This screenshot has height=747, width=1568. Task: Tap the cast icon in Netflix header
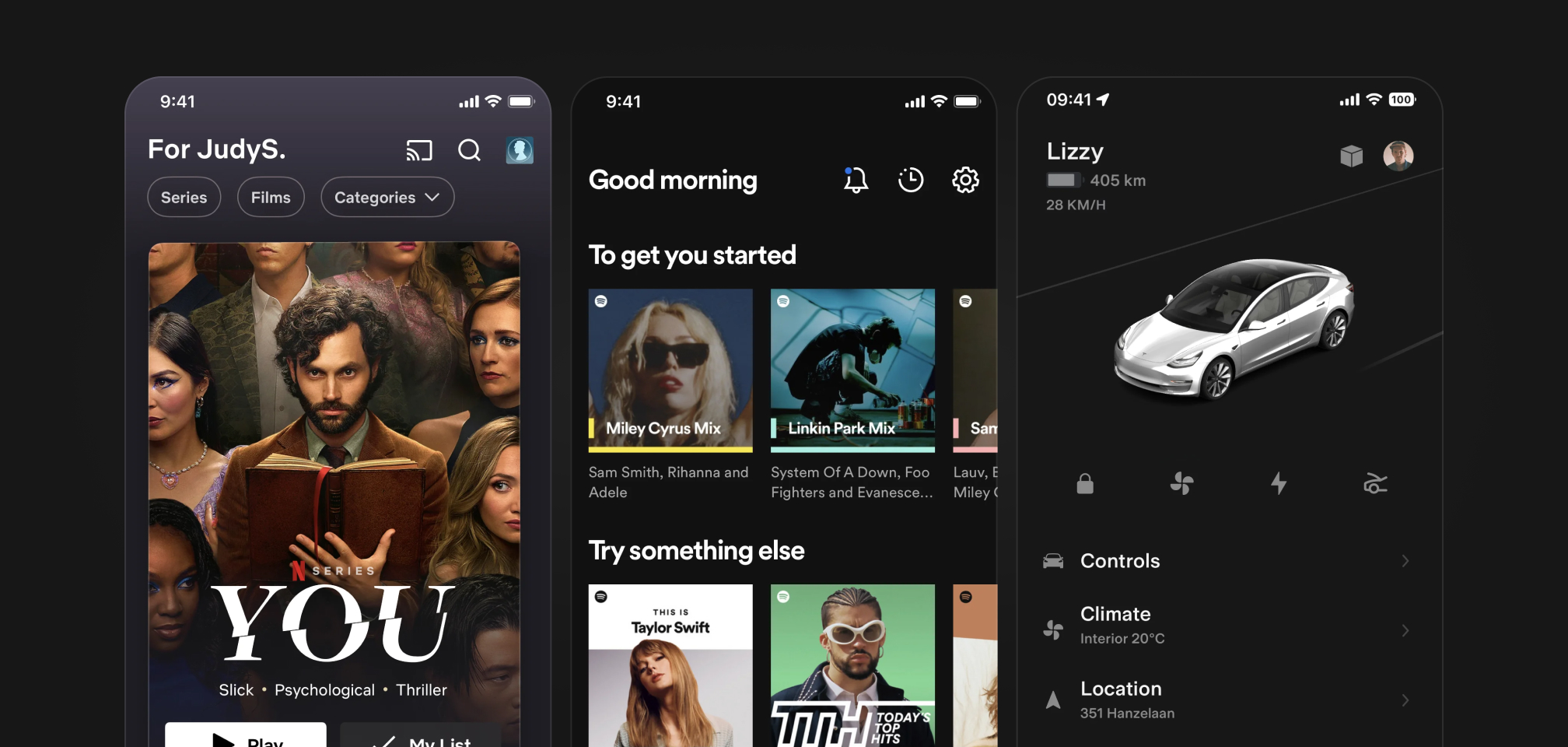click(419, 150)
